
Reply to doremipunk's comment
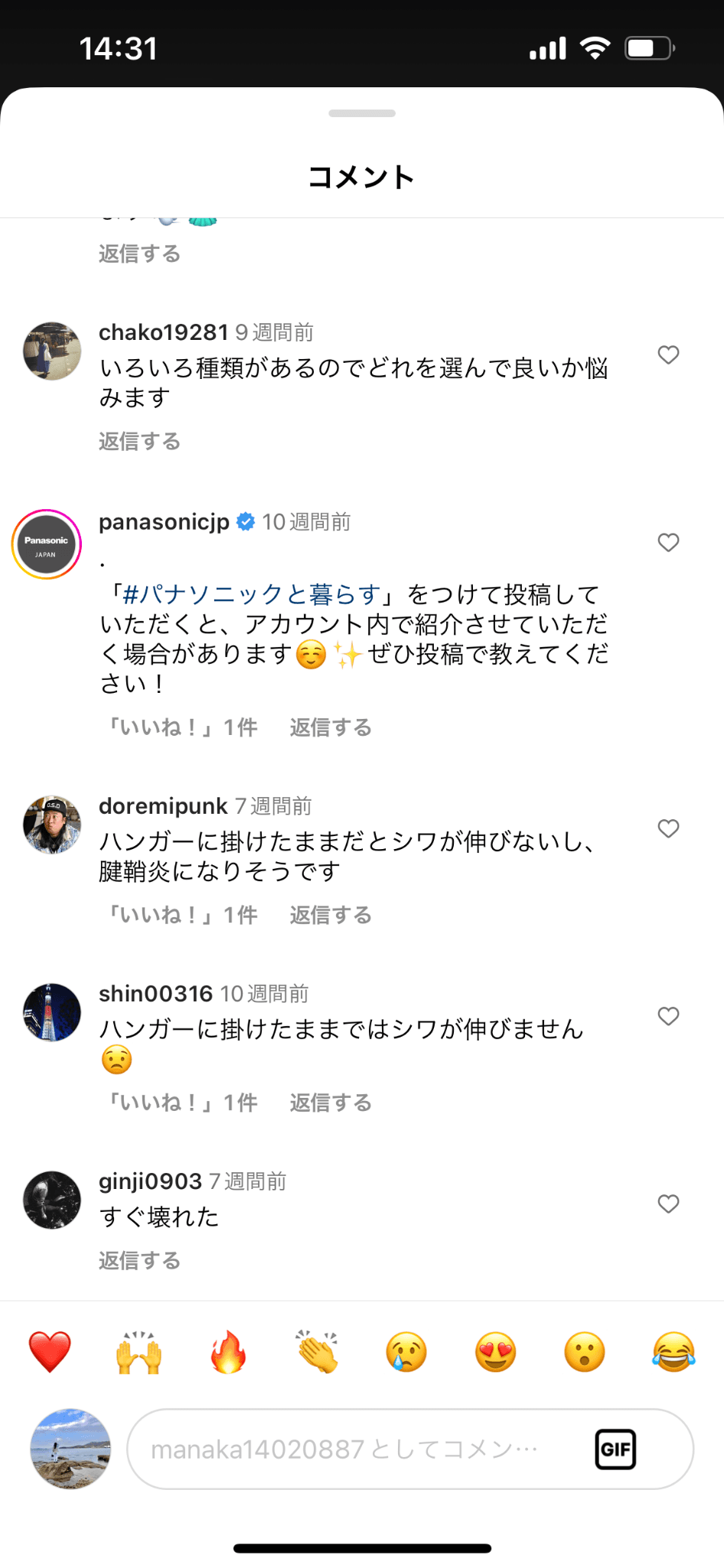(331, 915)
